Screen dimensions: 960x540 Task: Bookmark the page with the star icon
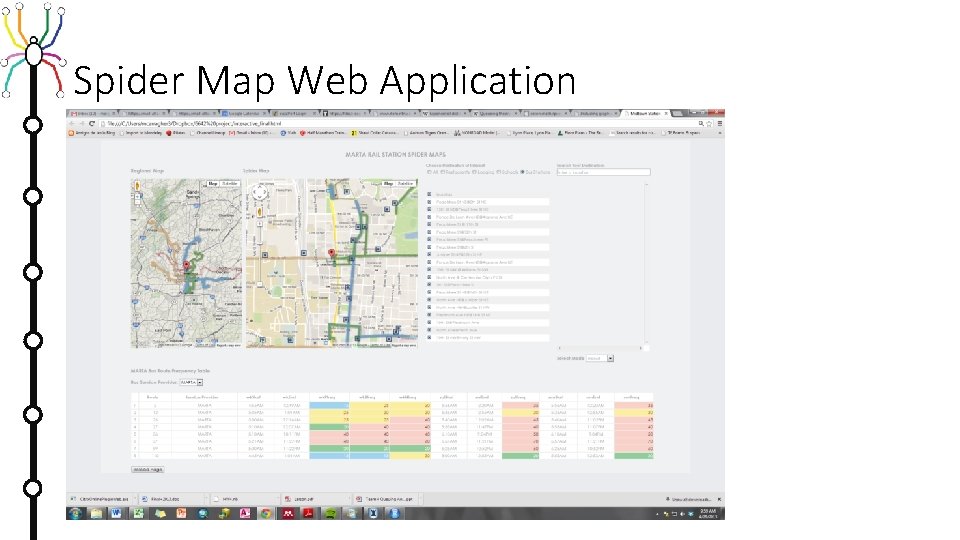(710, 123)
